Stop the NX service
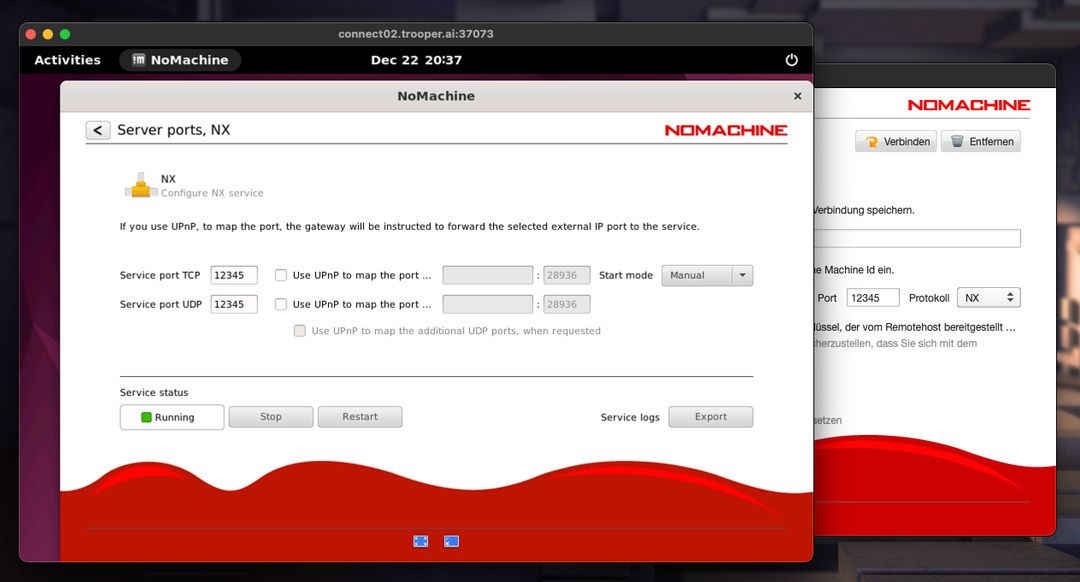1080x582 pixels. pos(270,416)
